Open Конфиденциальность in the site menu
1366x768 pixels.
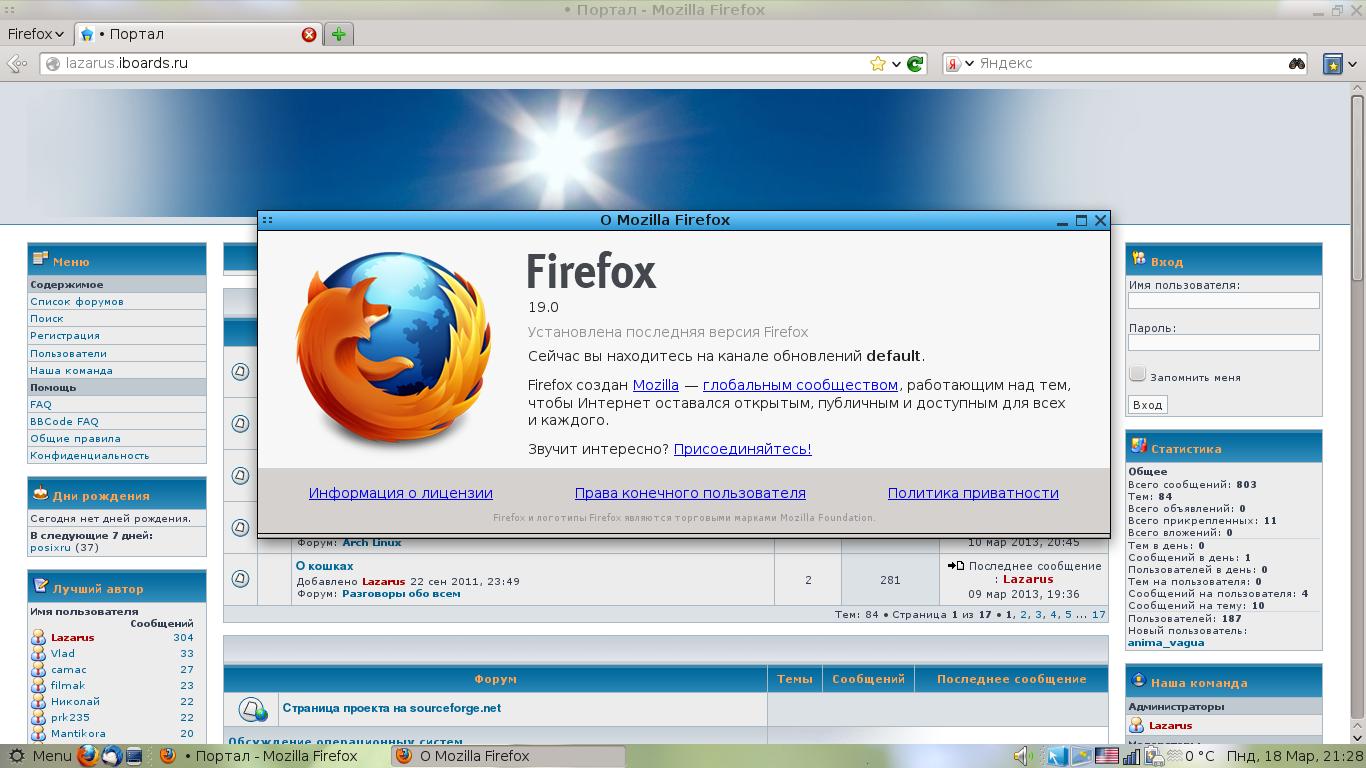tap(89, 456)
